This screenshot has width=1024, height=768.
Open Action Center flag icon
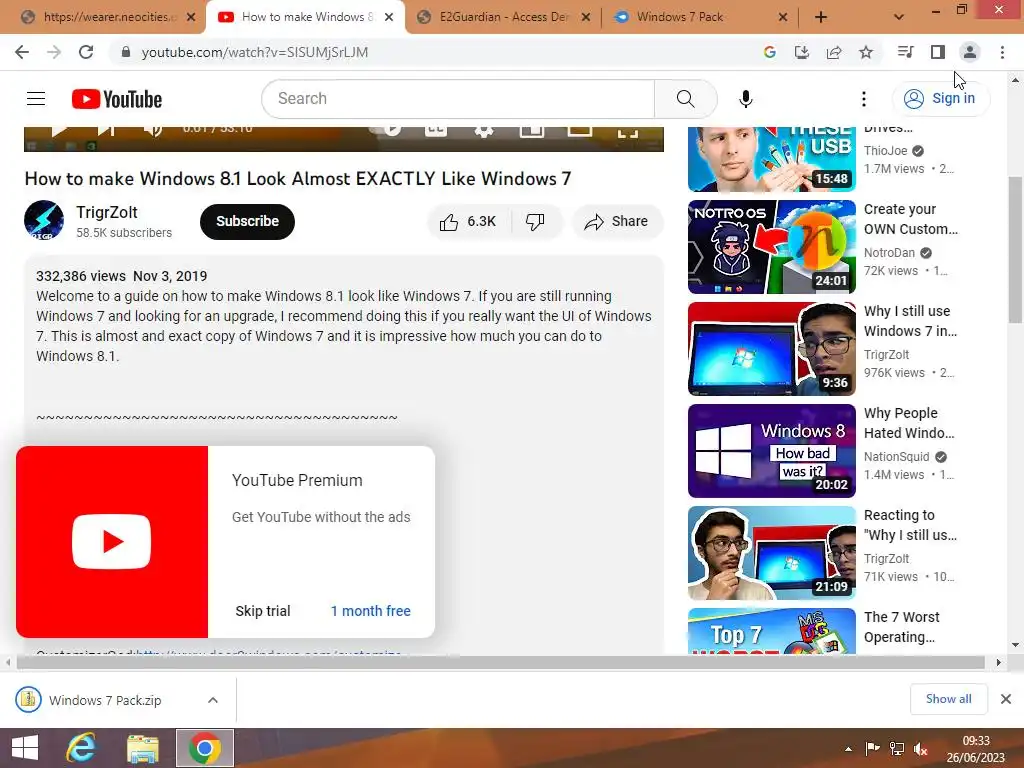coord(872,749)
